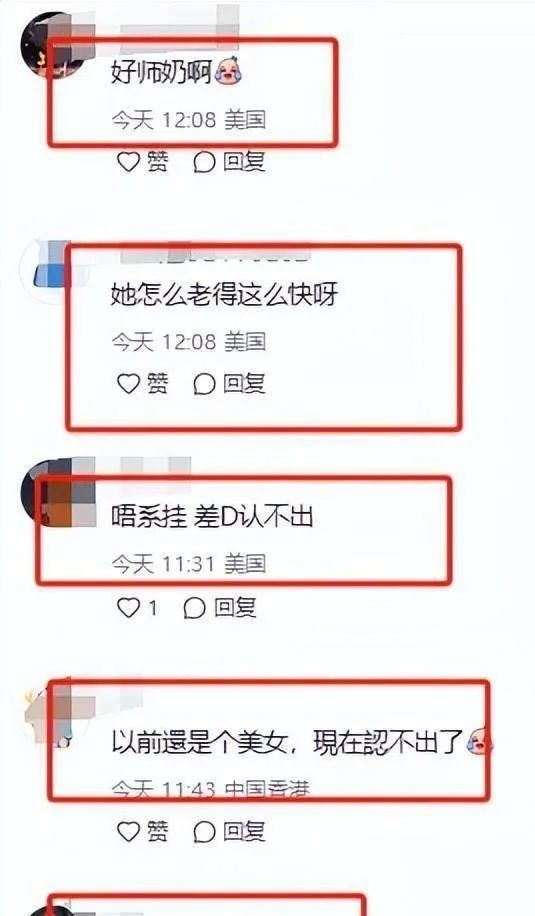Screen dimensions: 535x916
Task: Select the comment text 好师奶啊
Action: pos(161,74)
